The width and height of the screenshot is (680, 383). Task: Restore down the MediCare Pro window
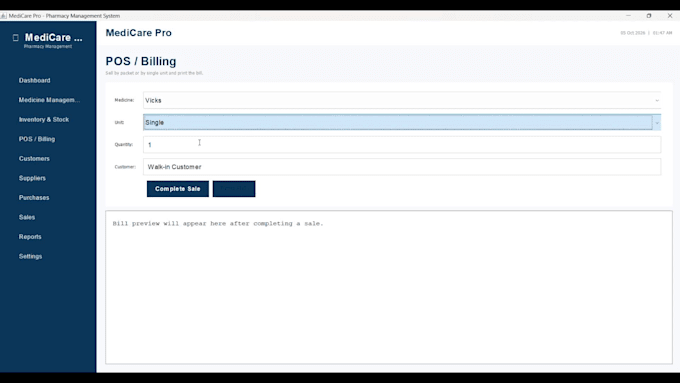coord(649,16)
